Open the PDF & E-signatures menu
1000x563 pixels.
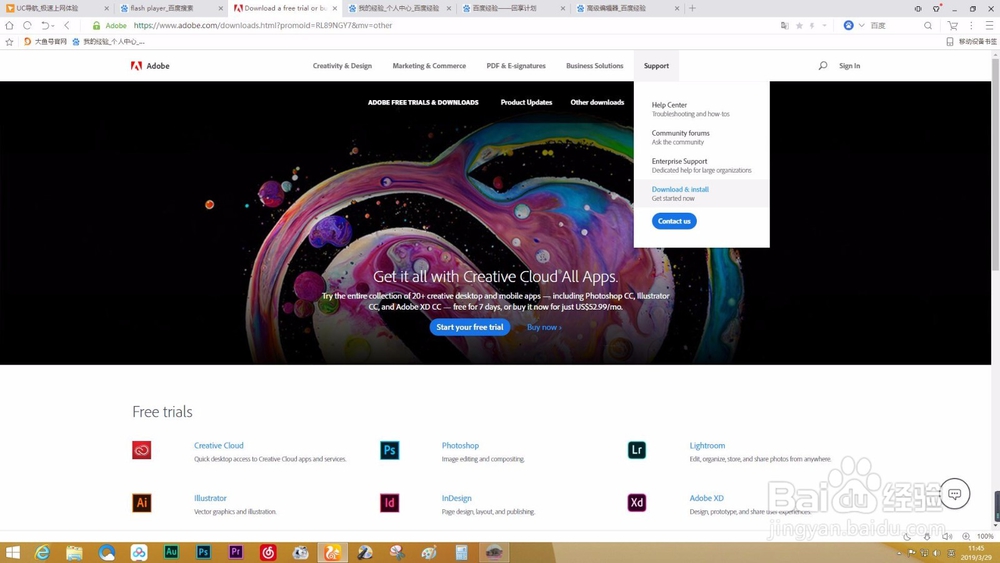pyautogui.click(x=516, y=66)
